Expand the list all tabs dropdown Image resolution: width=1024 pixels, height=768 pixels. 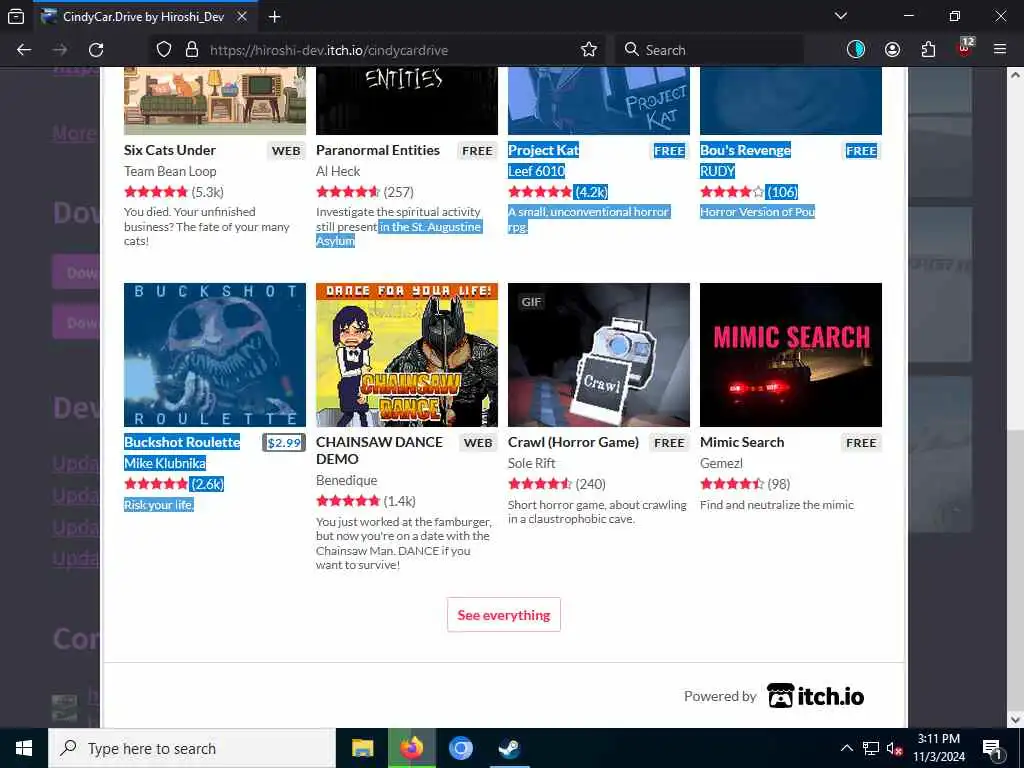(840, 16)
